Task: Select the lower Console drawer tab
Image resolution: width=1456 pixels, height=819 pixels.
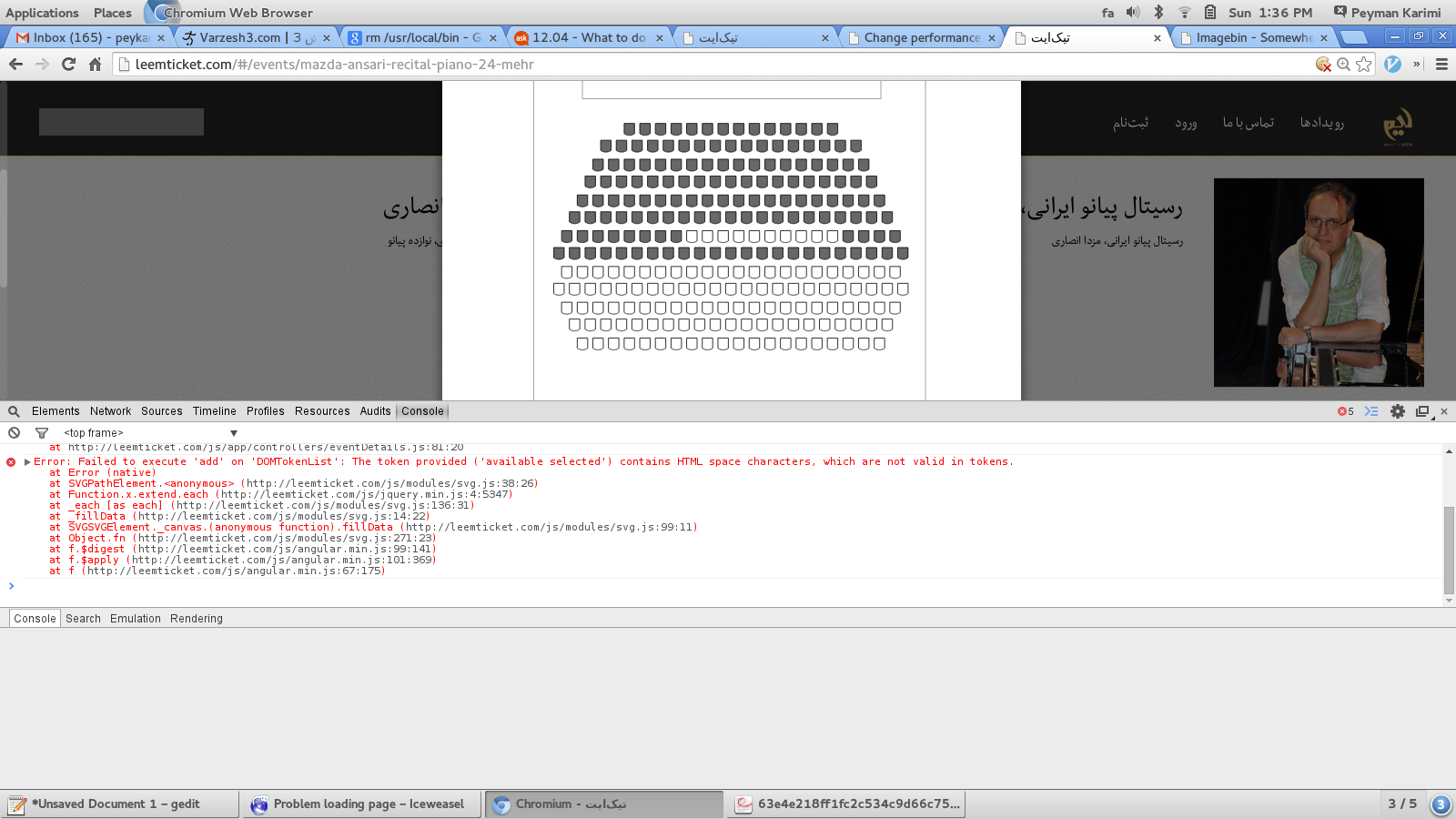Action: coord(35,619)
